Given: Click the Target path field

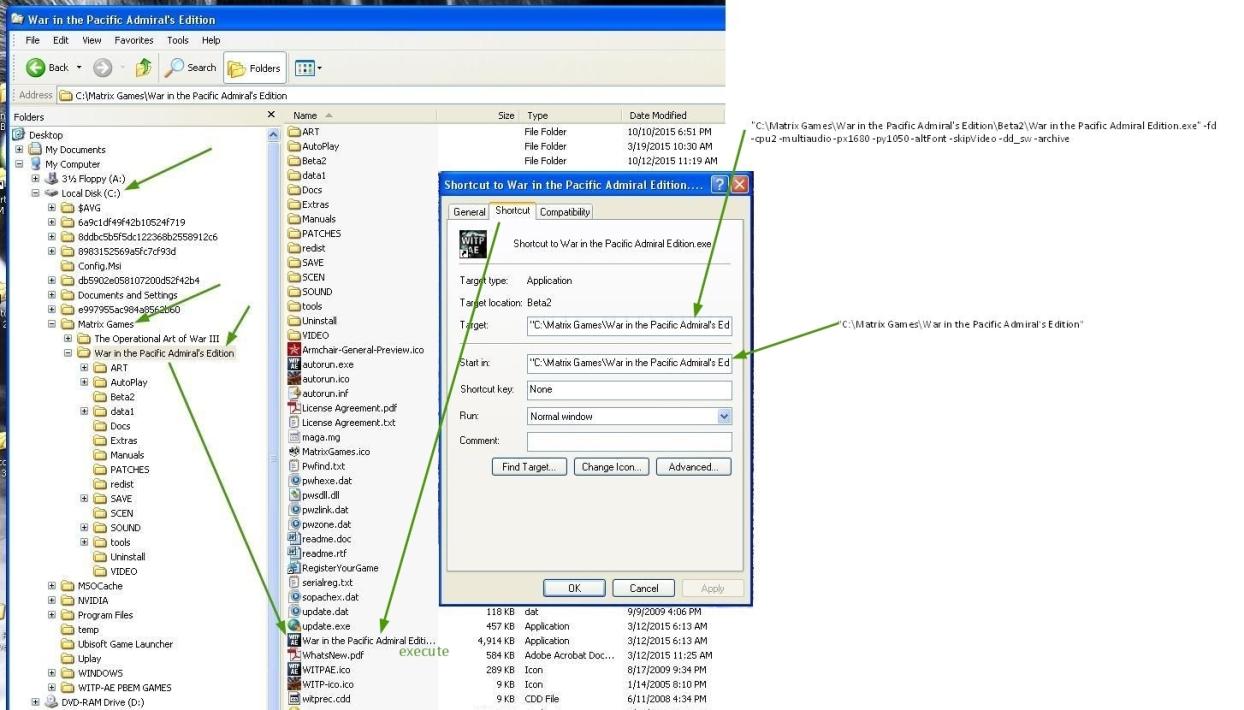Looking at the screenshot, I should 629,326.
